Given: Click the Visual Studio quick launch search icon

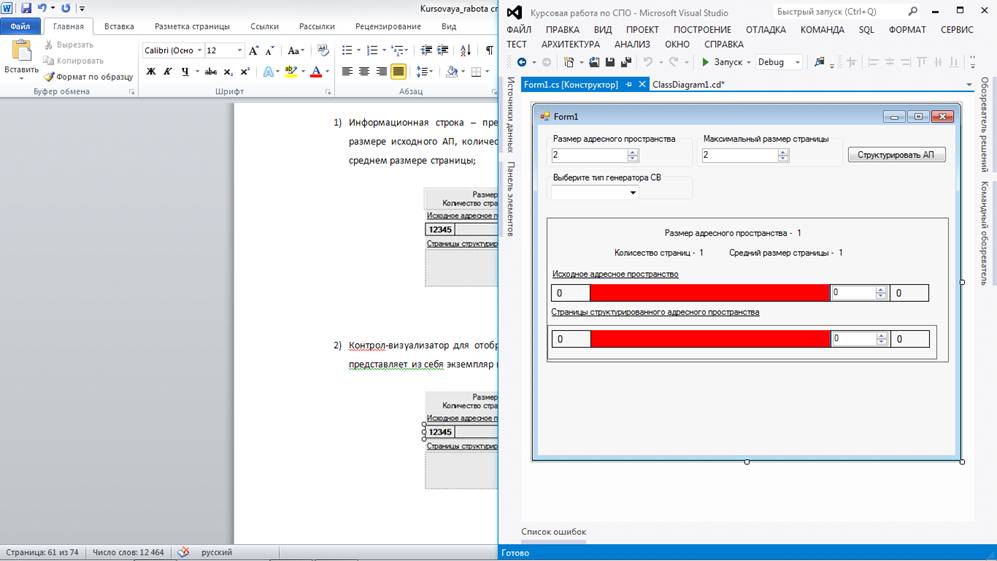Looking at the screenshot, I should point(913,11).
